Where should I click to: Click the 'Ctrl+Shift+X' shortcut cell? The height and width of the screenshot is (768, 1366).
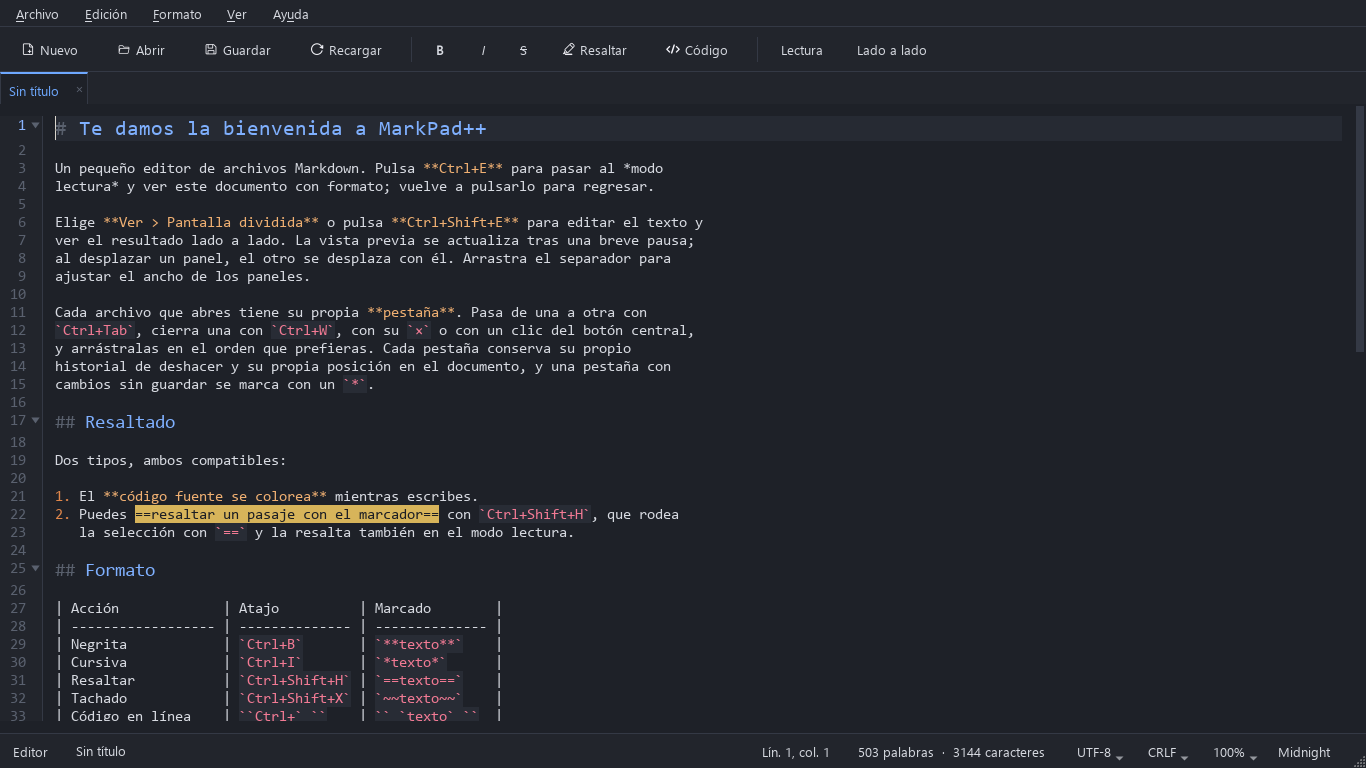(x=295, y=699)
